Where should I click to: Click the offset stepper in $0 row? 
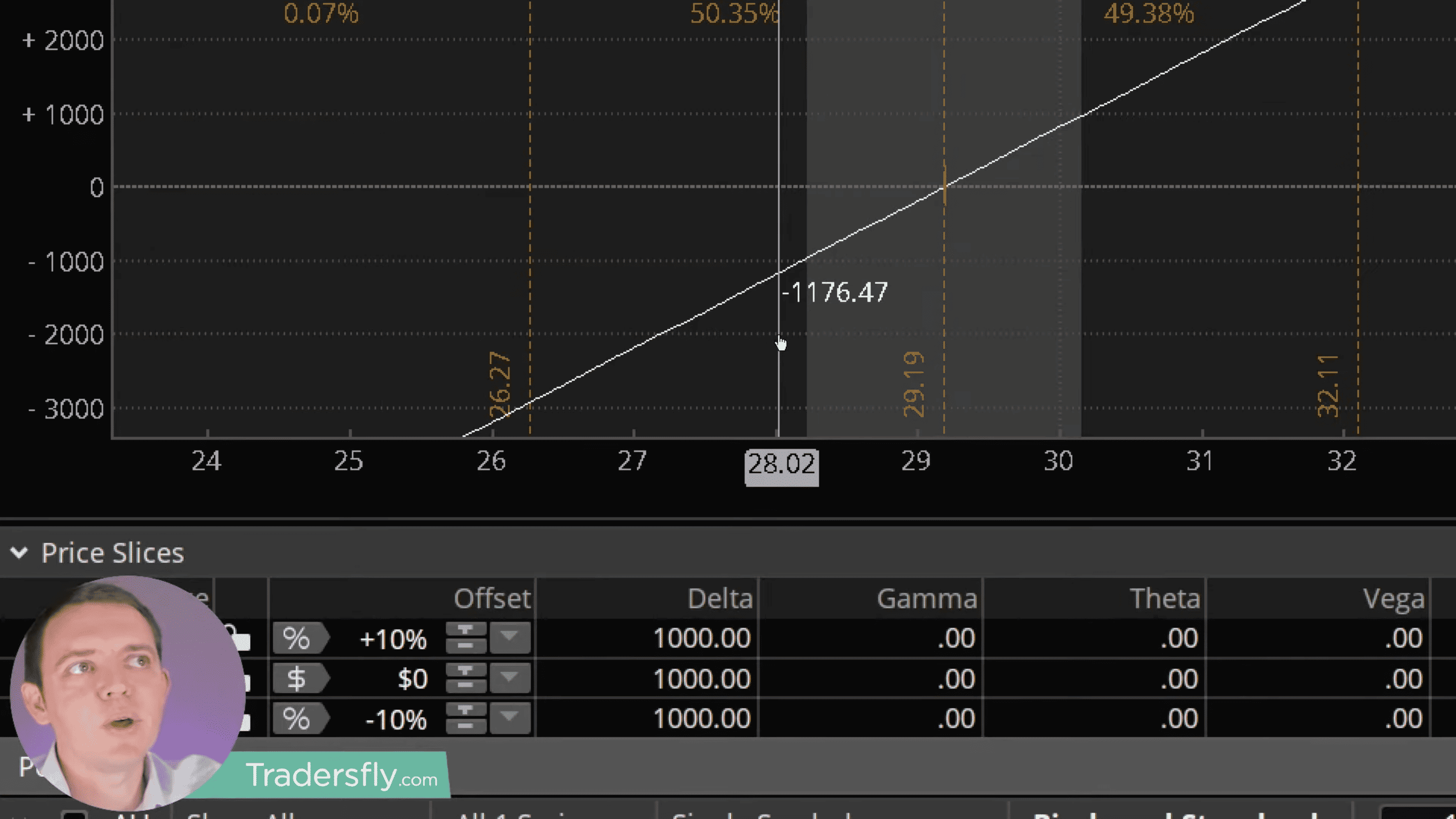click(466, 678)
